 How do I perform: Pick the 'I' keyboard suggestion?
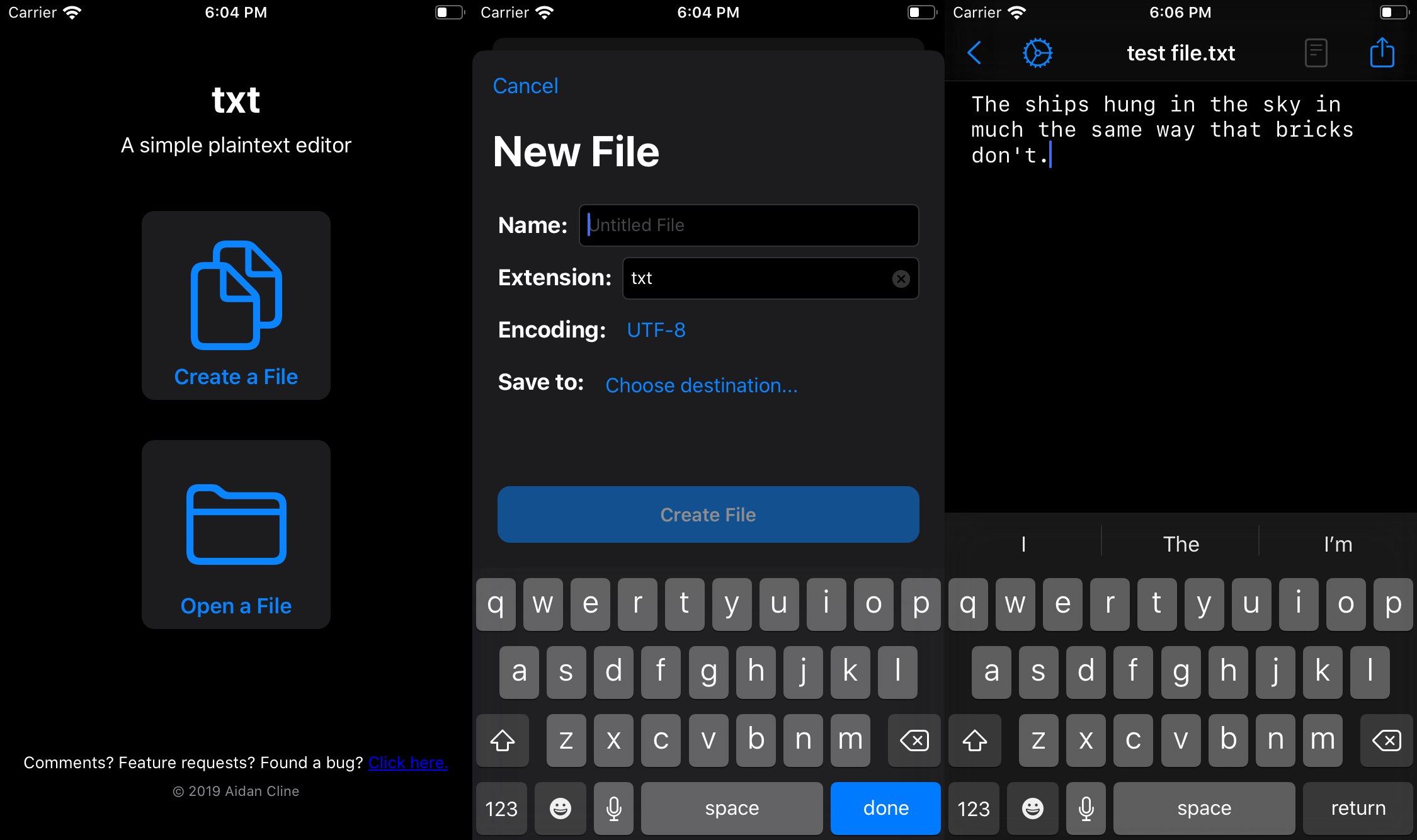pos(1023,544)
